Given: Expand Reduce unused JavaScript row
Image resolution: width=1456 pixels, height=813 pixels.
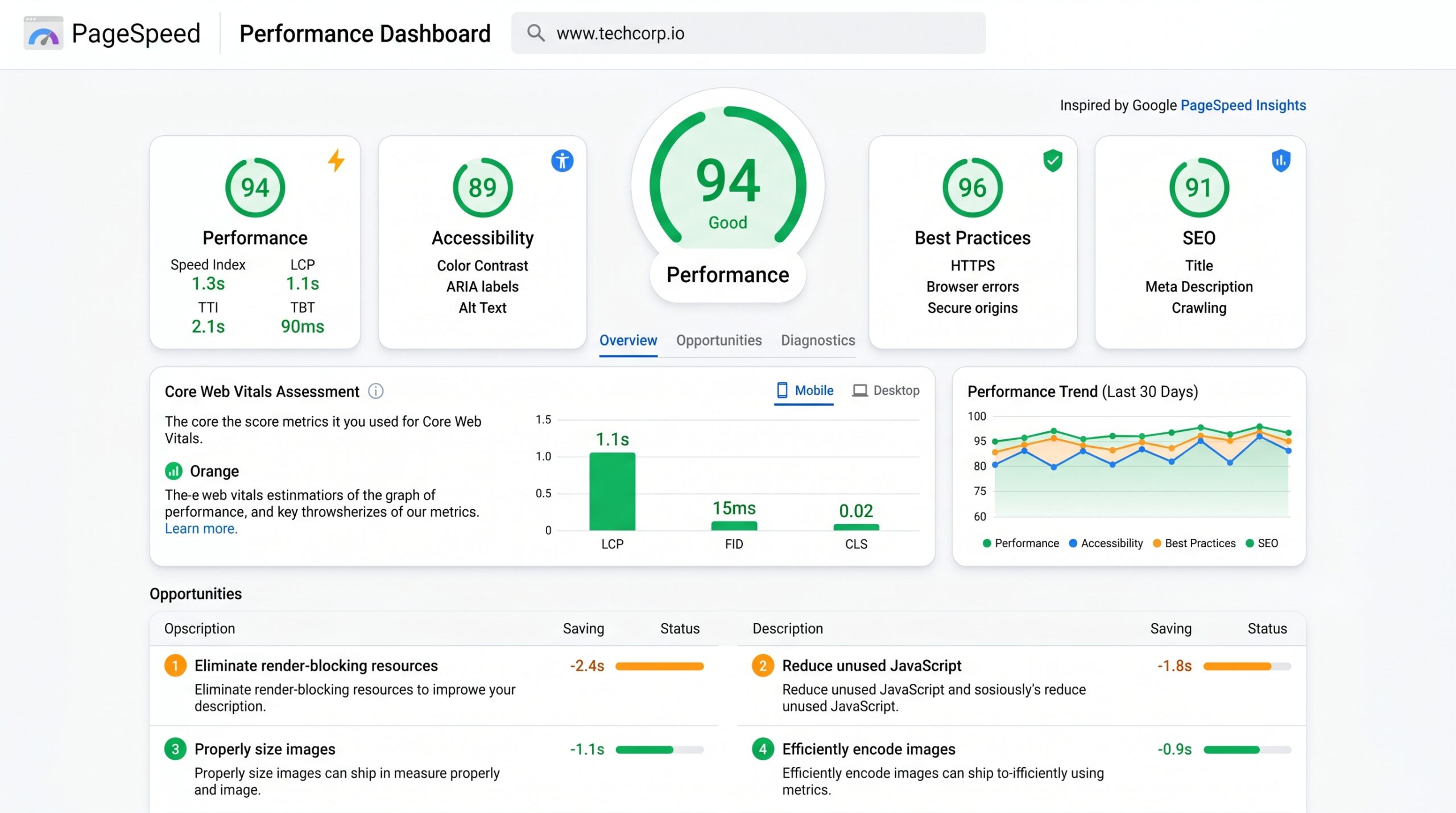Looking at the screenshot, I should tap(1021, 685).
